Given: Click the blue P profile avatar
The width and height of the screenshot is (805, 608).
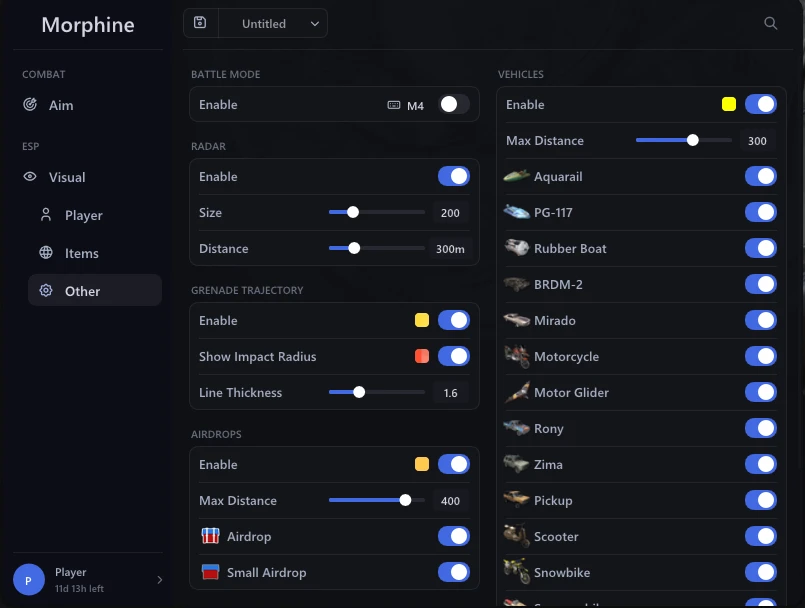Looking at the screenshot, I should coord(29,580).
